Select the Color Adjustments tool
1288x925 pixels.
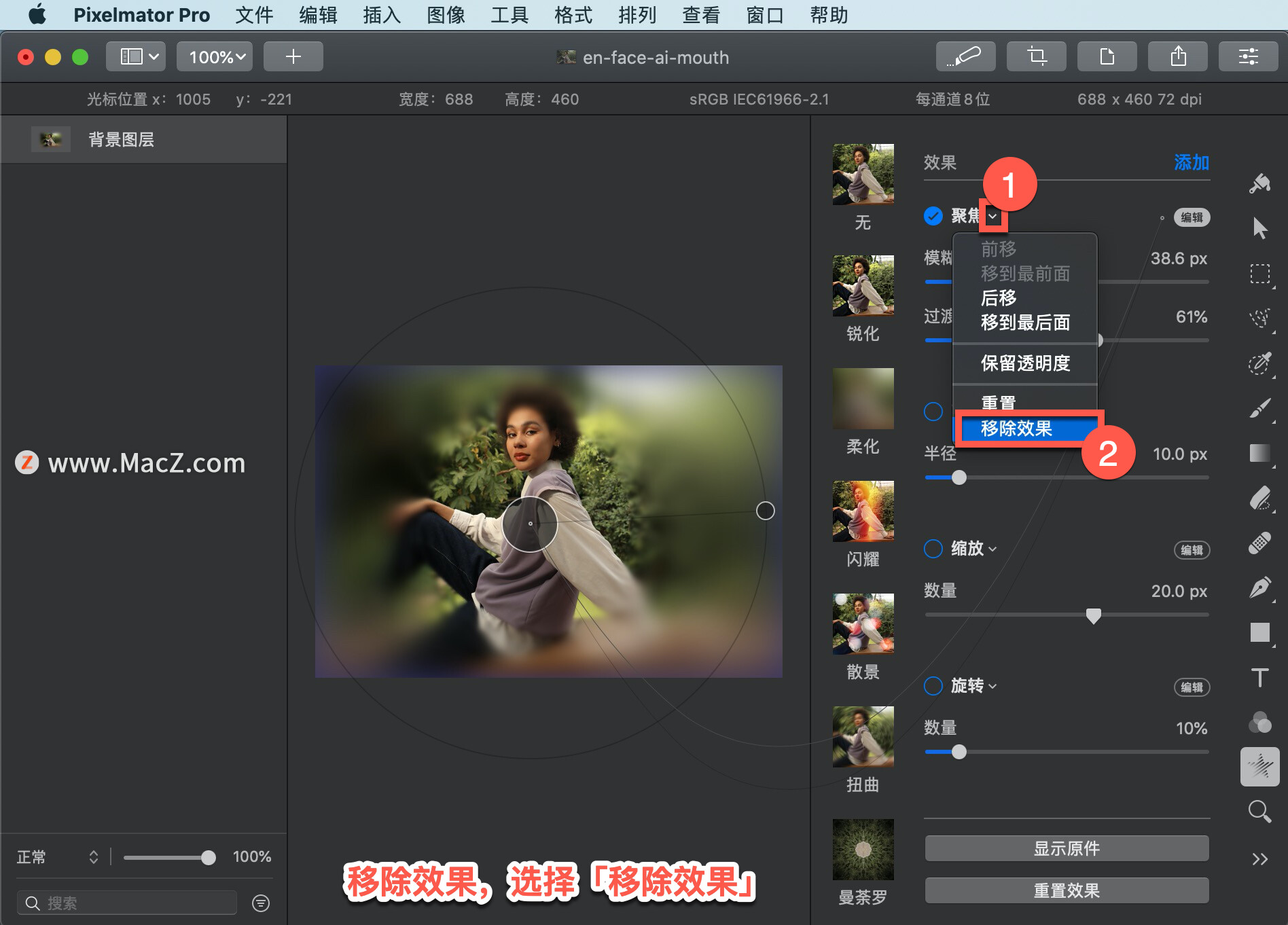1260,722
